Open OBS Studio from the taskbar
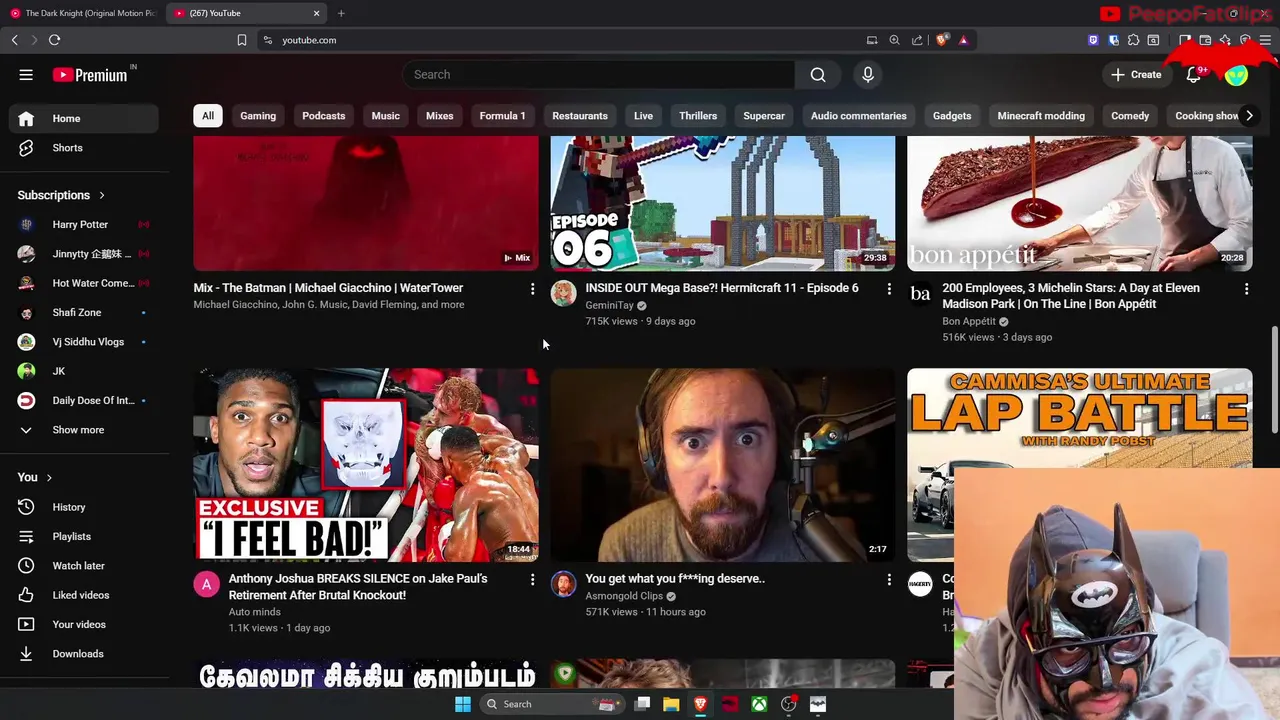The width and height of the screenshot is (1280, 720). pos(789,704)
